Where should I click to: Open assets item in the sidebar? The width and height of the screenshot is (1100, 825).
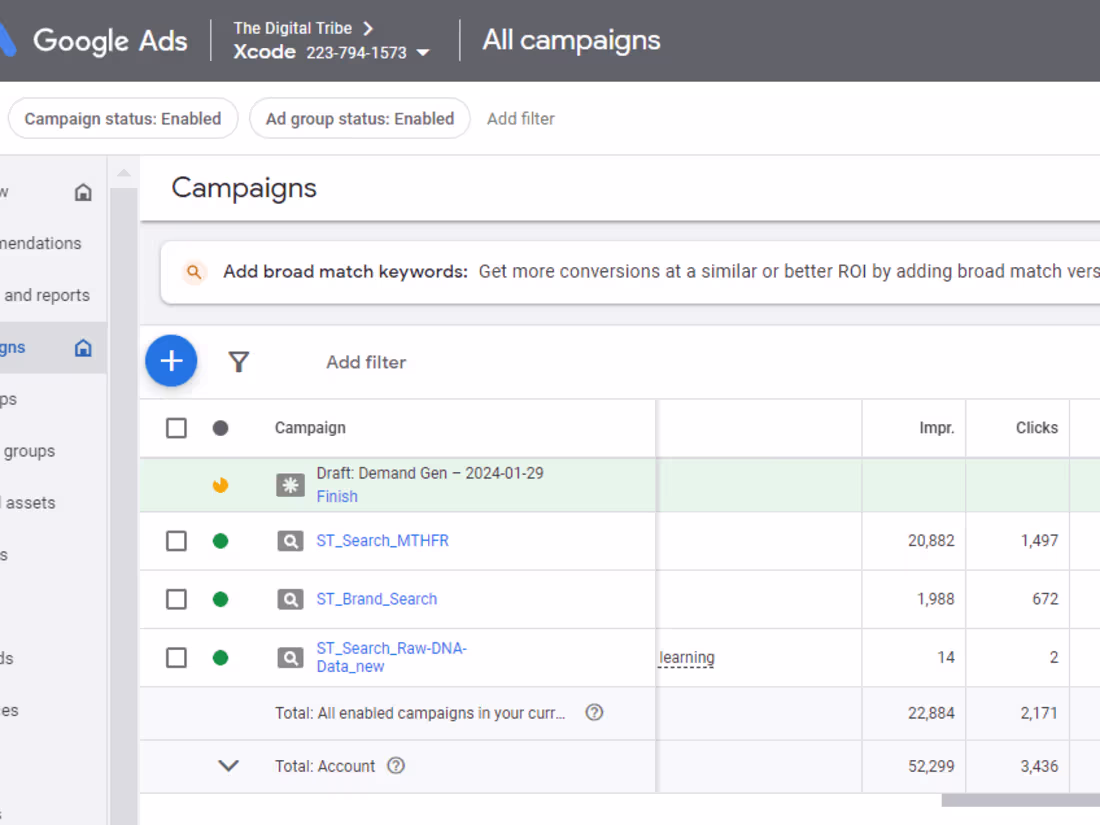point(30,503)
